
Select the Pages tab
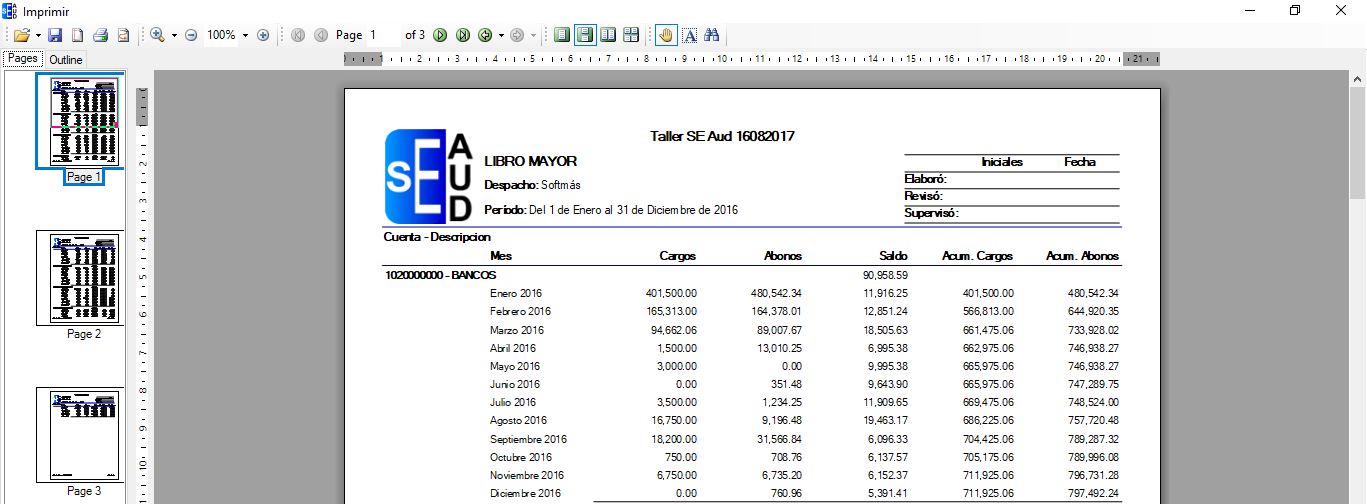point(23,59)
